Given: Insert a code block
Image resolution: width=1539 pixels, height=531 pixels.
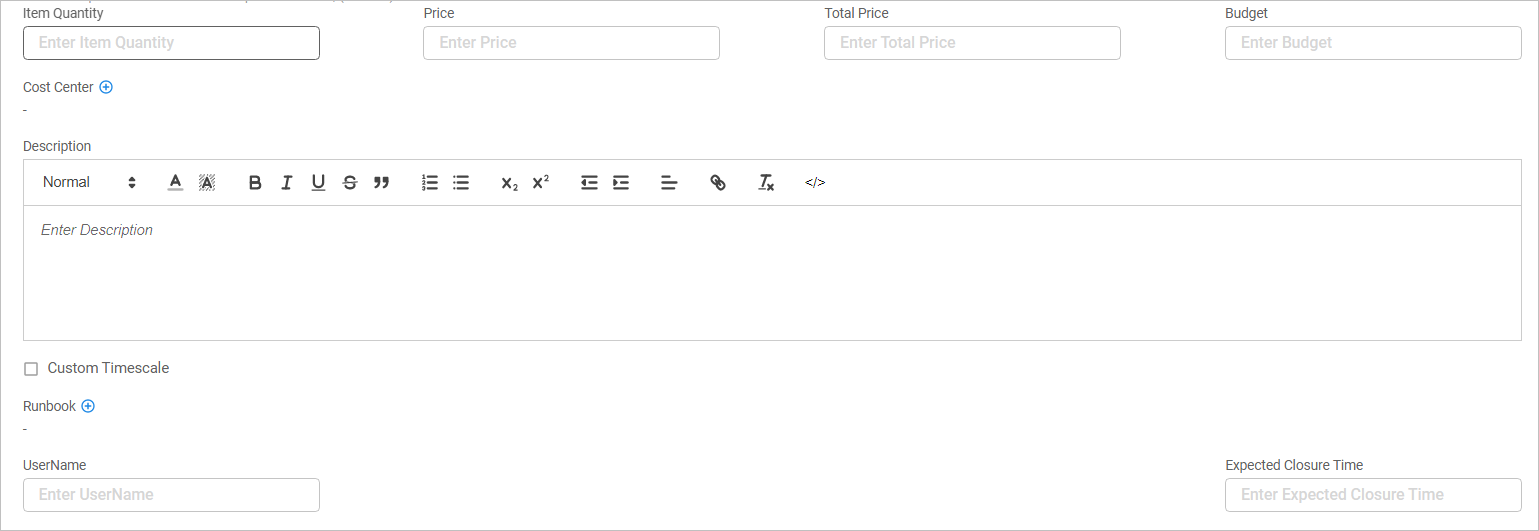Looking at the screenshot, I should [x=815, y=183].
